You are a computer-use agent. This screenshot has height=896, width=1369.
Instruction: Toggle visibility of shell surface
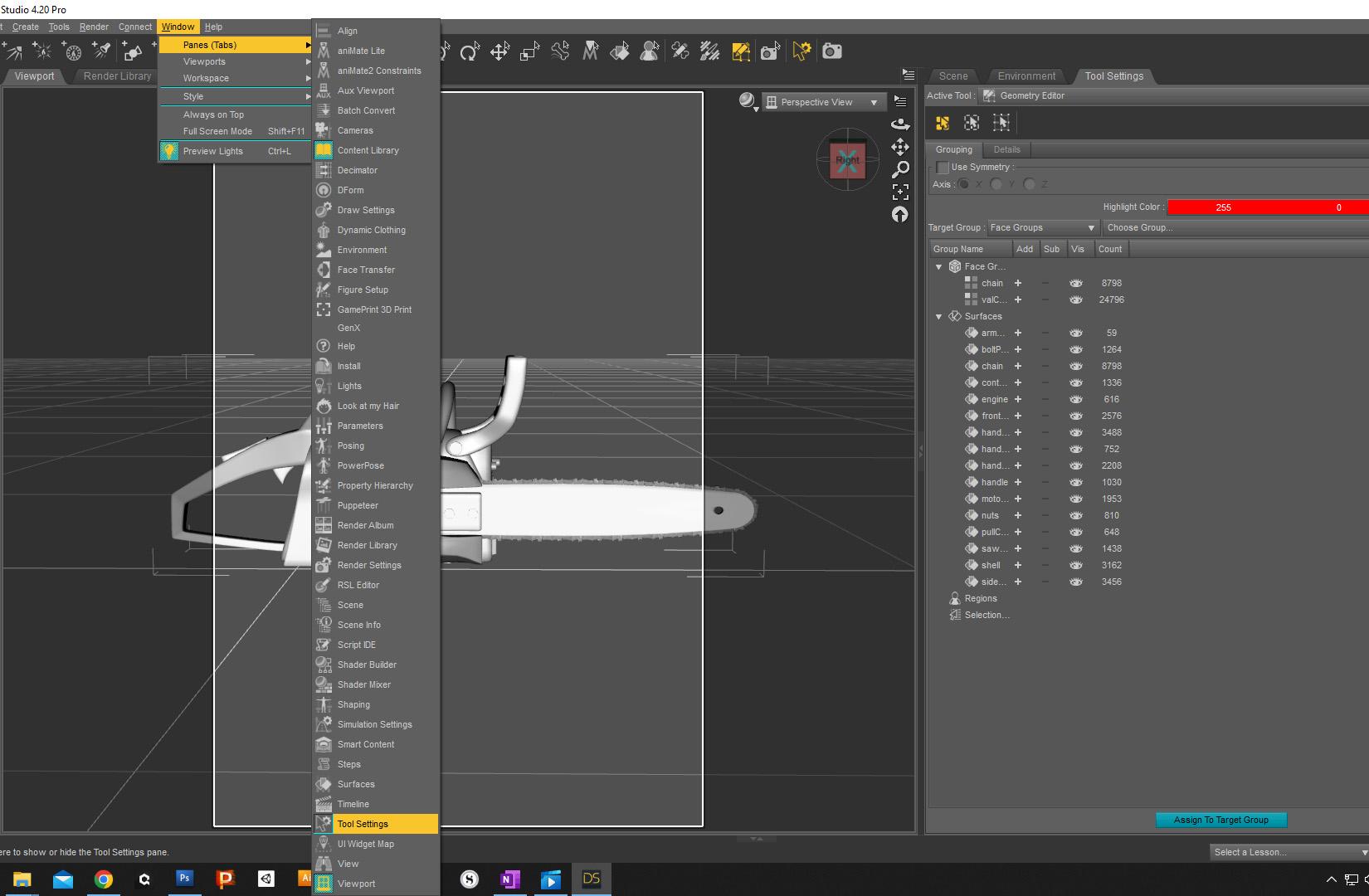click(x=1076, y=565)
